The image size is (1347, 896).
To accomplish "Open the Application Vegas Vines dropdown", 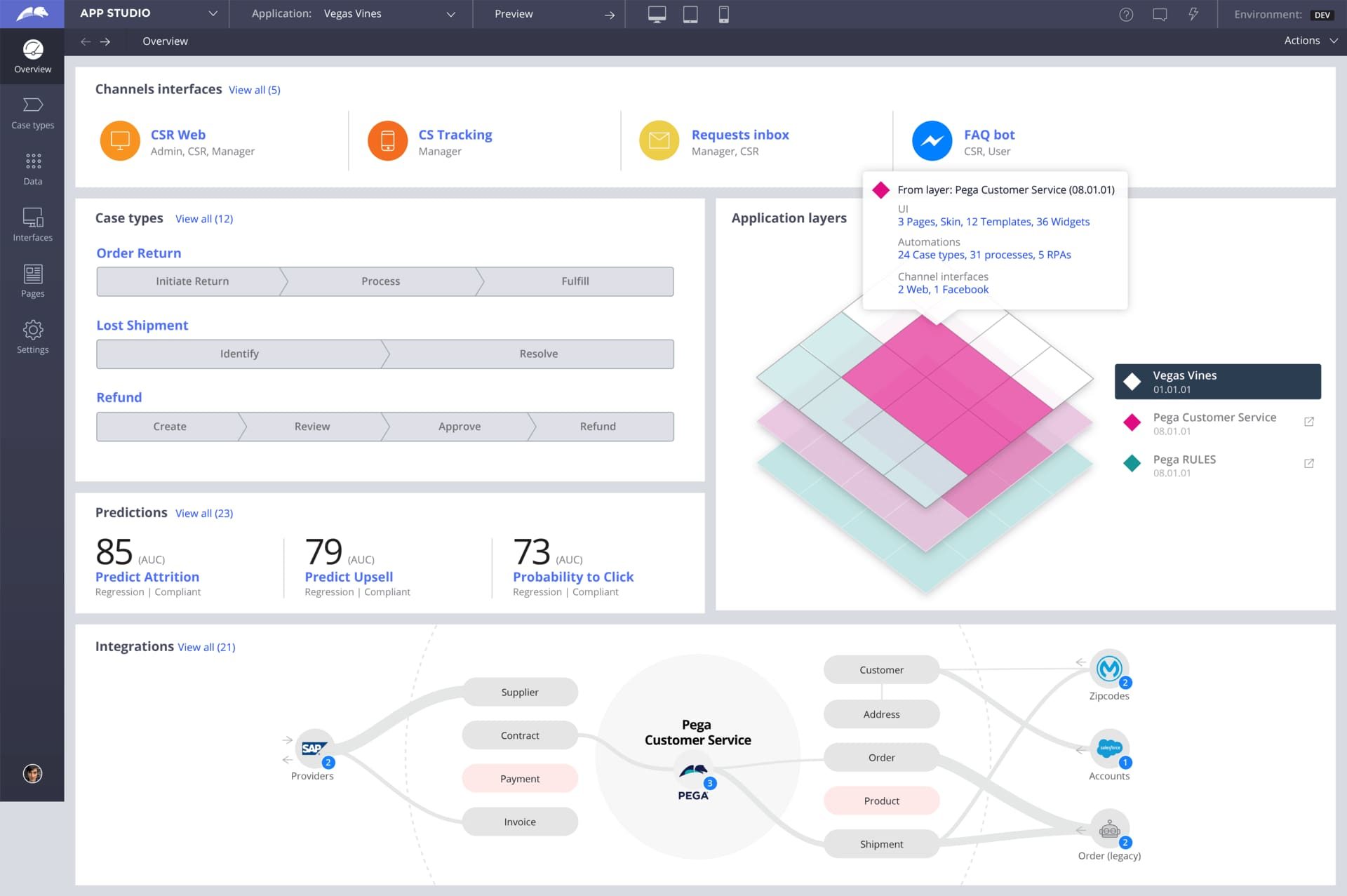I will pos(450,14).
